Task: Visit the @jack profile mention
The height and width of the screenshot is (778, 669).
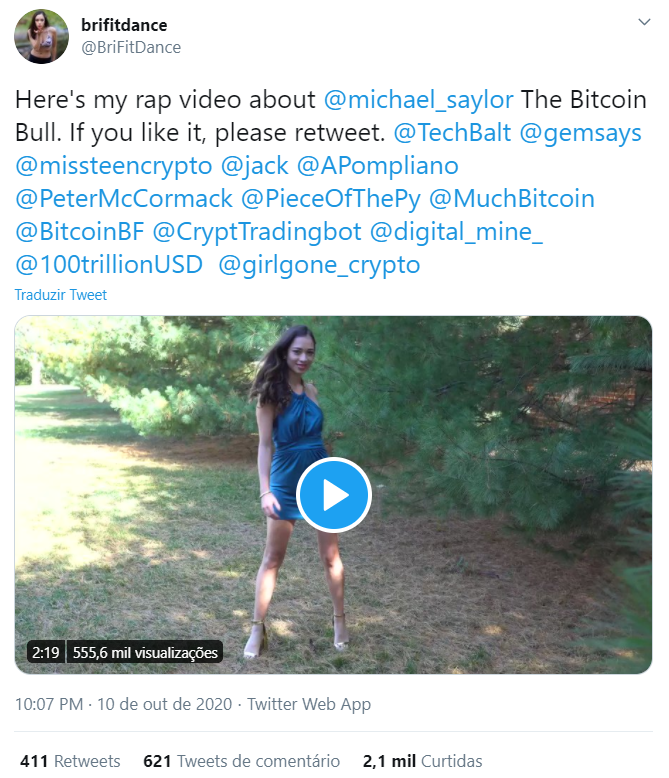Action: pos(255,165)
